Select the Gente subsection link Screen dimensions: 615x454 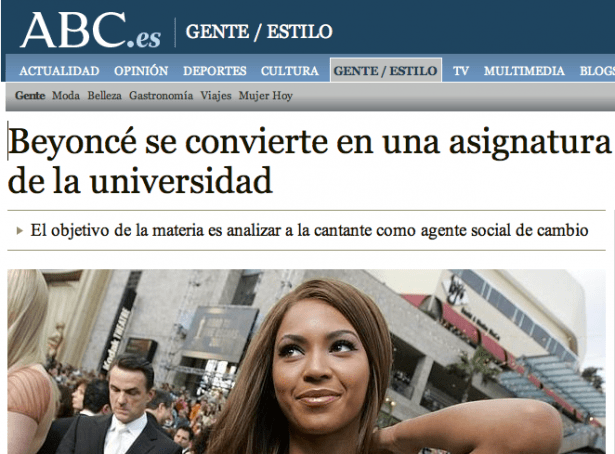(30, 96)
